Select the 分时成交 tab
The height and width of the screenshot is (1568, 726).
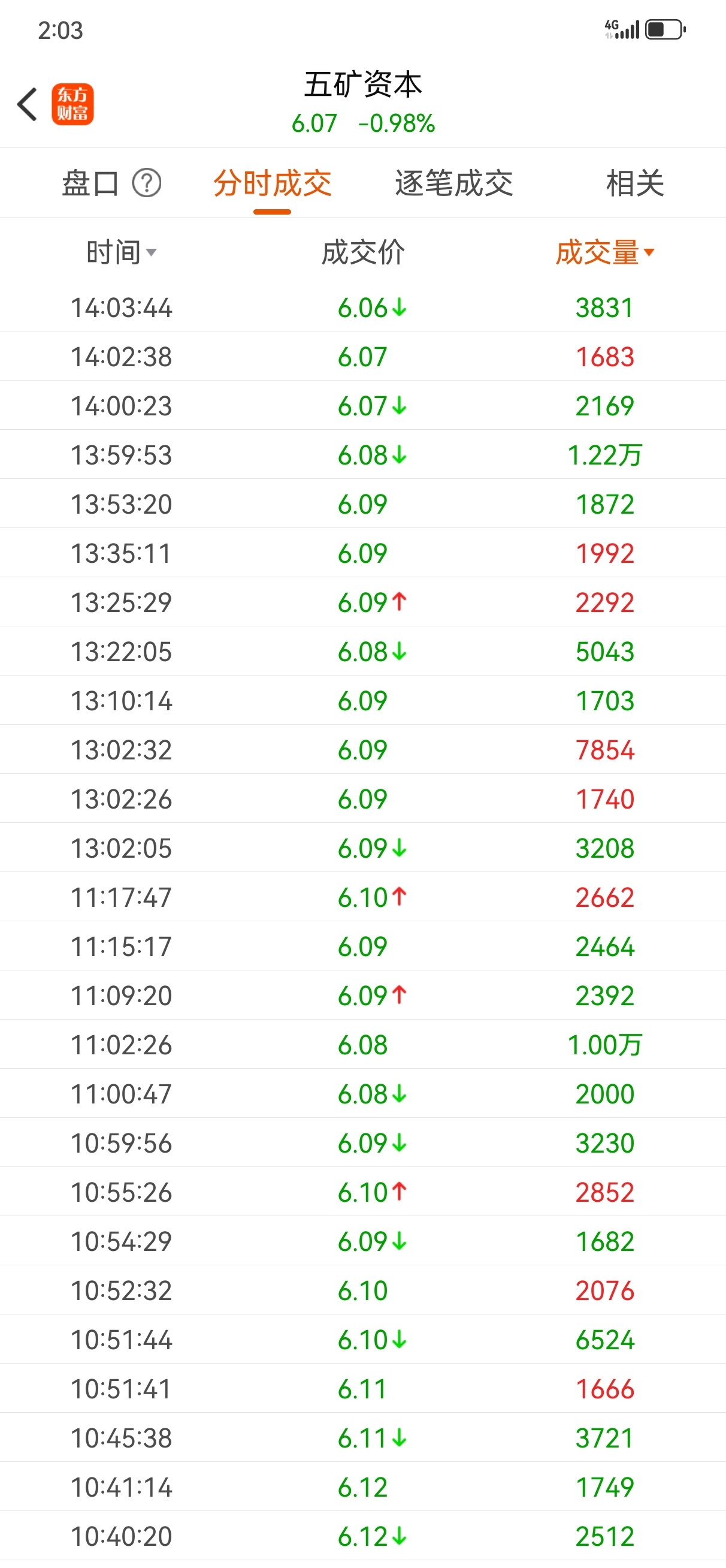pos(272,183)
